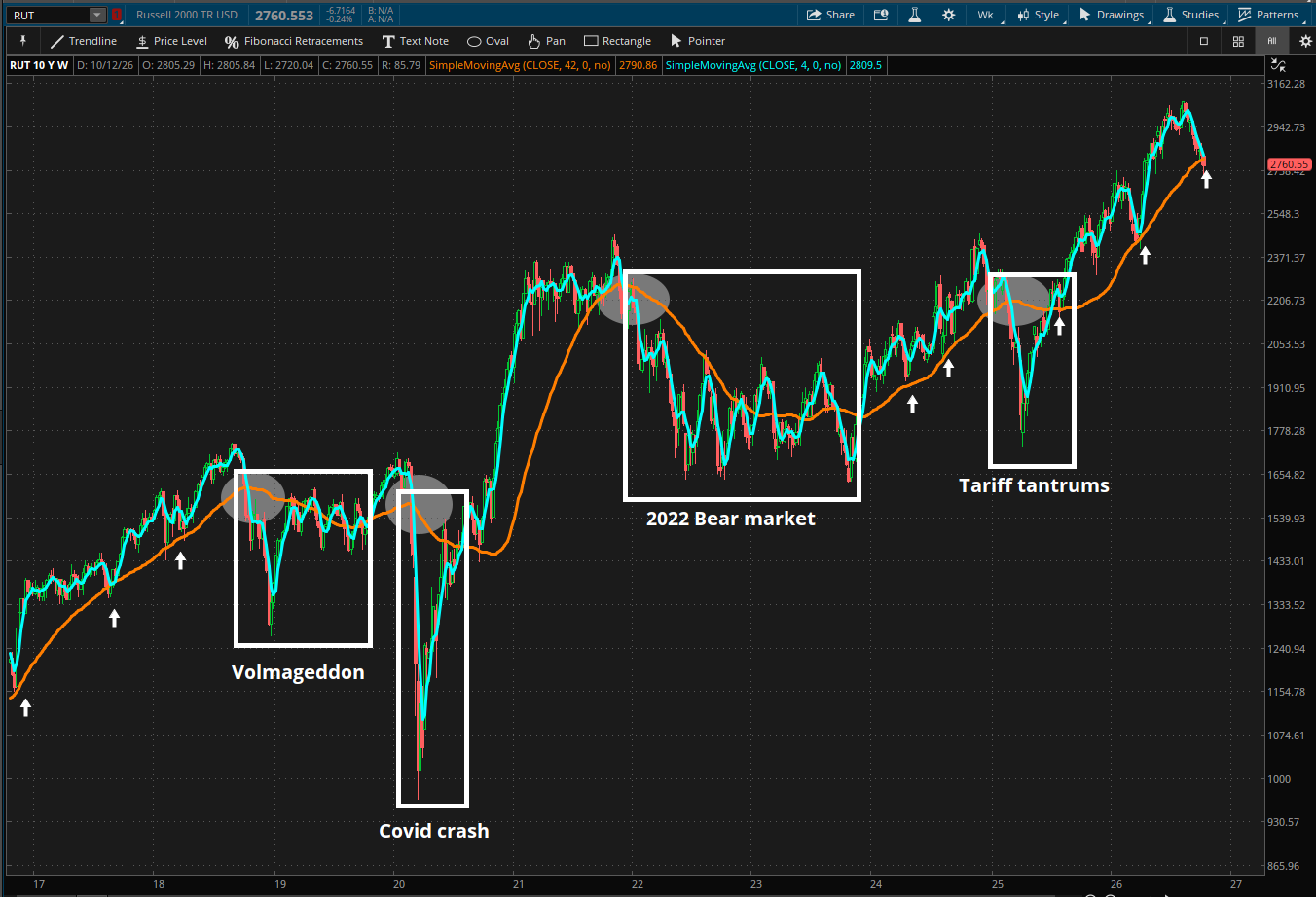This screenshot has width=1316, height=897.
Task: Open chart settings gear in top bar
Action: tap(948, 15)
